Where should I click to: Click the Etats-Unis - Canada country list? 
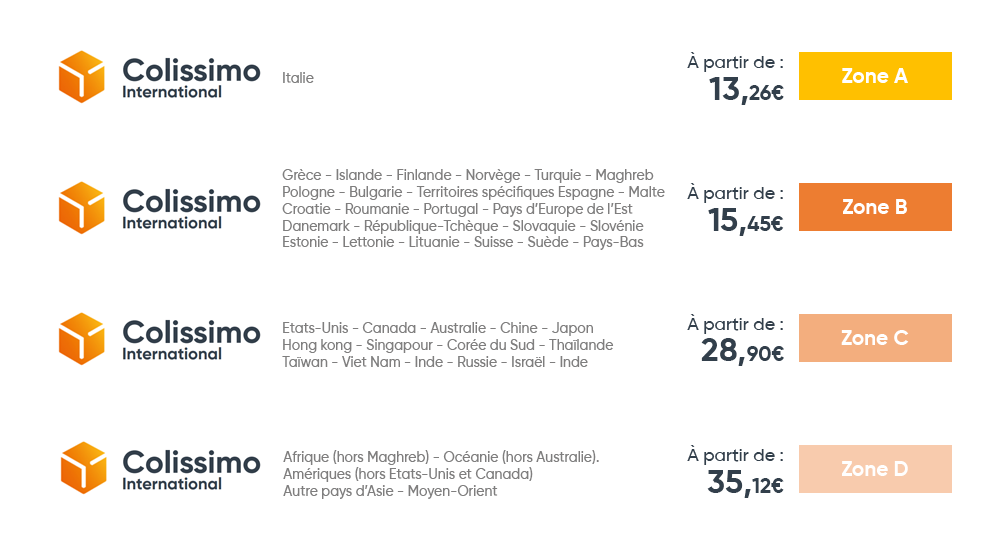point(448,345)
